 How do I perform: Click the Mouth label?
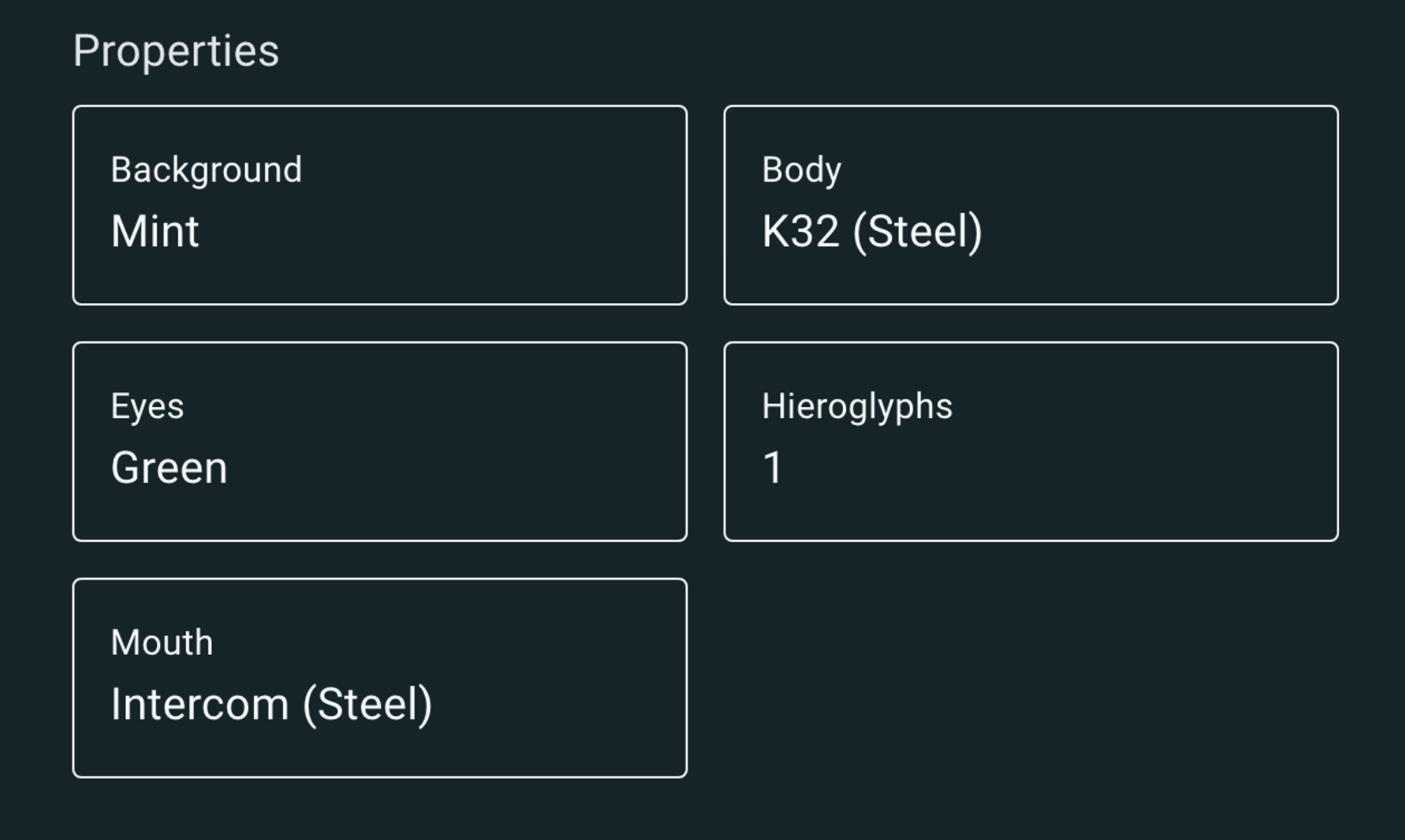(162, 641)
